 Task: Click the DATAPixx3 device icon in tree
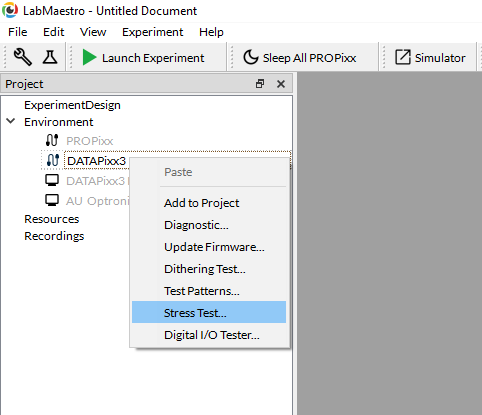coord(53,160)
